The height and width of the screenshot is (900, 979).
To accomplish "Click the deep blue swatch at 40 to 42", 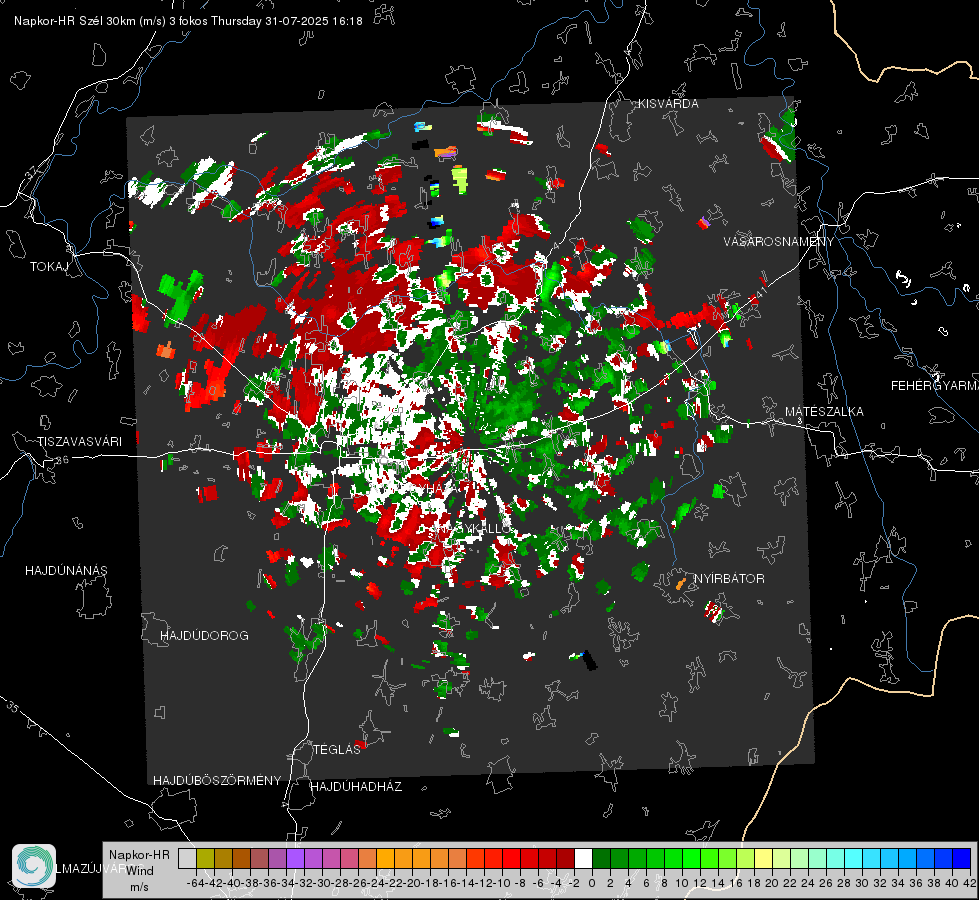I will click(961, 858).
